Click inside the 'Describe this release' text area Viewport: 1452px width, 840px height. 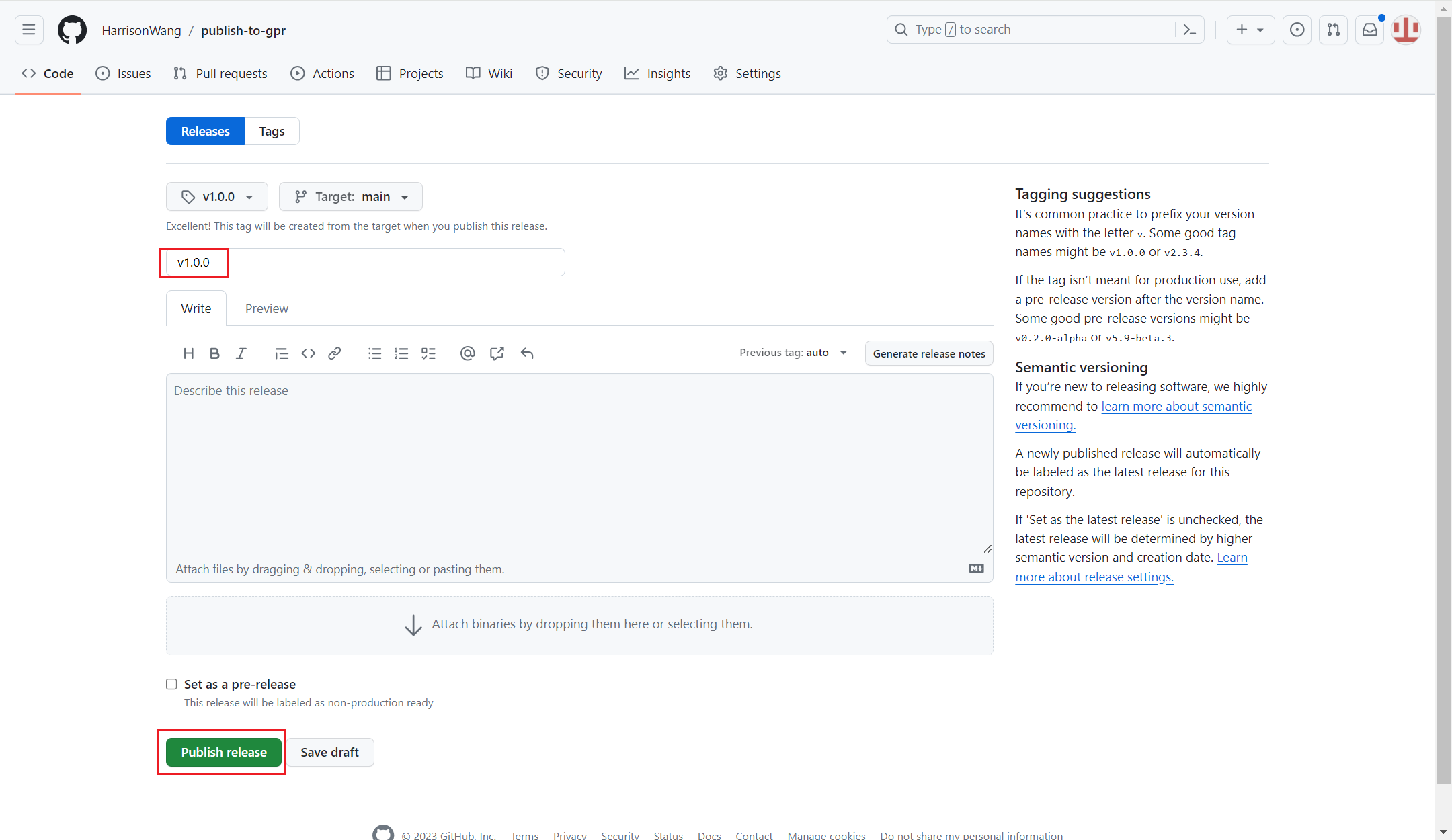[578, 464]
